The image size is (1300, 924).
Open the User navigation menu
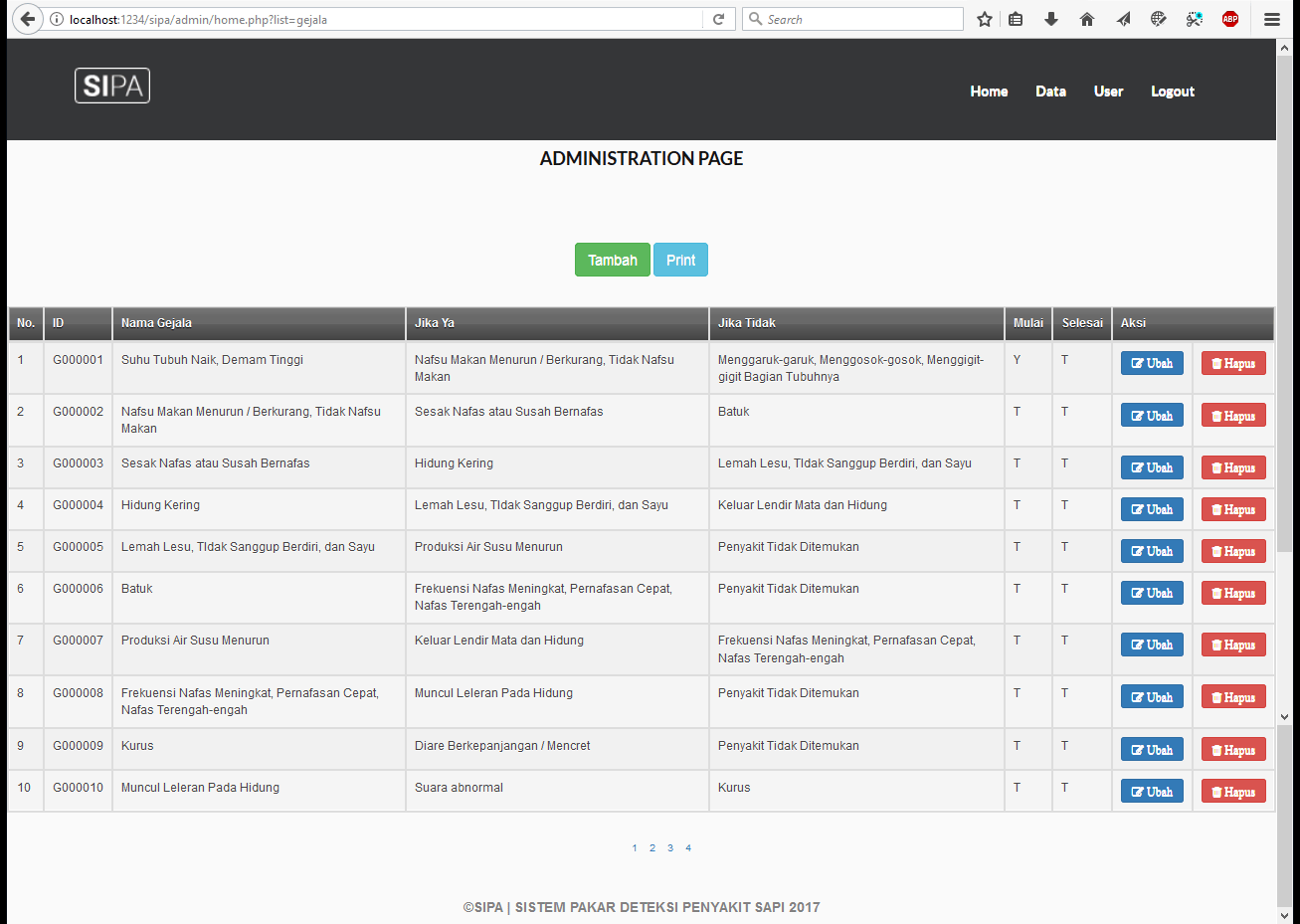(1108, 92)
